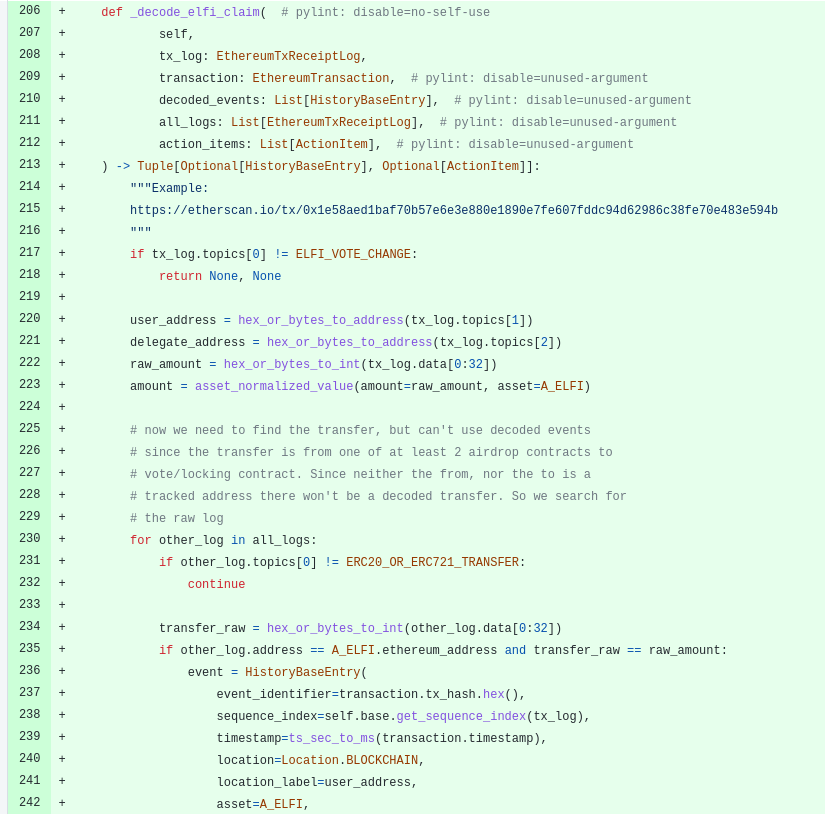Click line number 213
The height and width of the screenshot is (814, 825).
[29, 164]
